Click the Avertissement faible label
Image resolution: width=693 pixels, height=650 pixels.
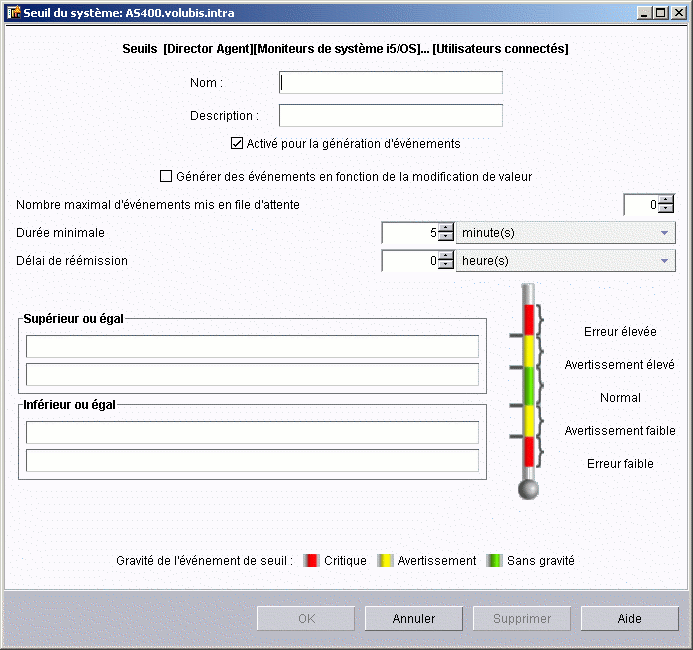(620, 430)
